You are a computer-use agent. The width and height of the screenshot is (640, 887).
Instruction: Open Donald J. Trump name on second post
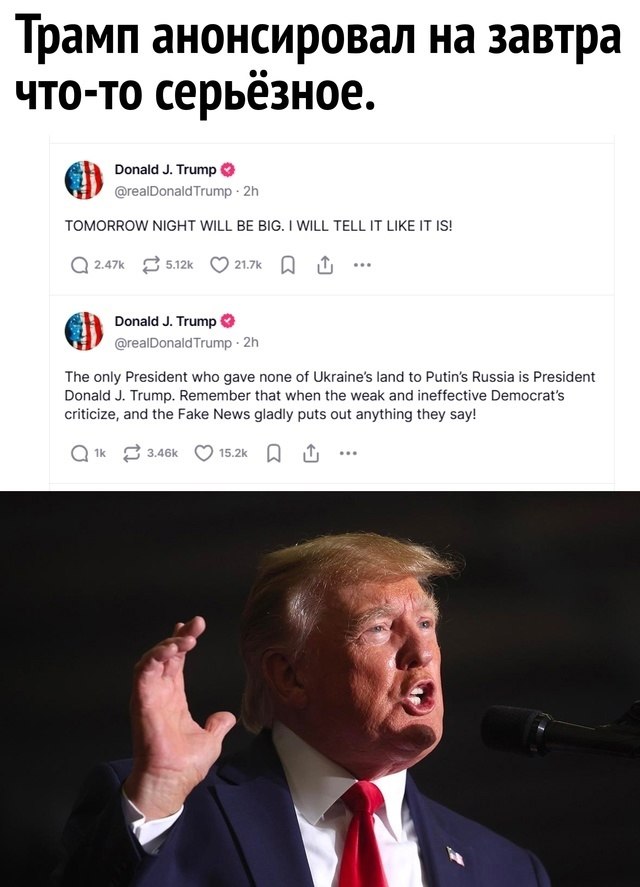tap(165, 321)
